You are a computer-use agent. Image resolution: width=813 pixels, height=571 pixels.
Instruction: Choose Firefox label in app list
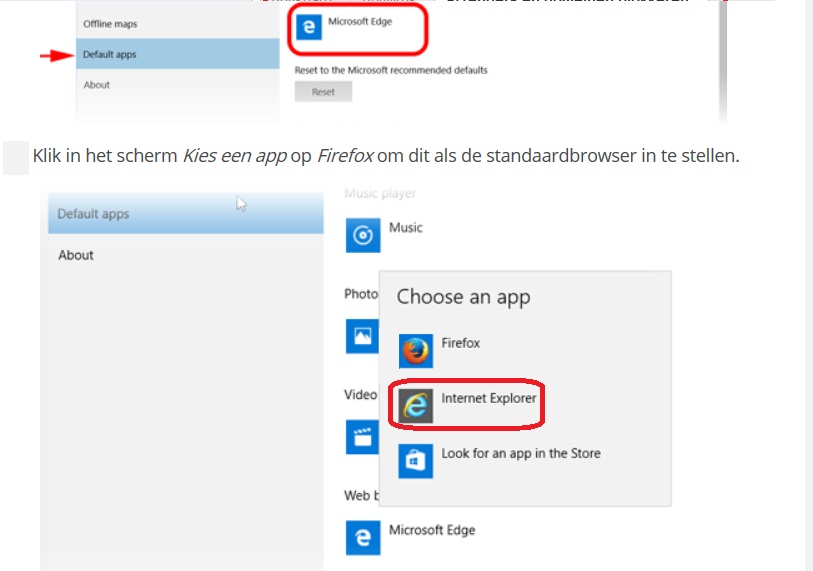[460, 343]
